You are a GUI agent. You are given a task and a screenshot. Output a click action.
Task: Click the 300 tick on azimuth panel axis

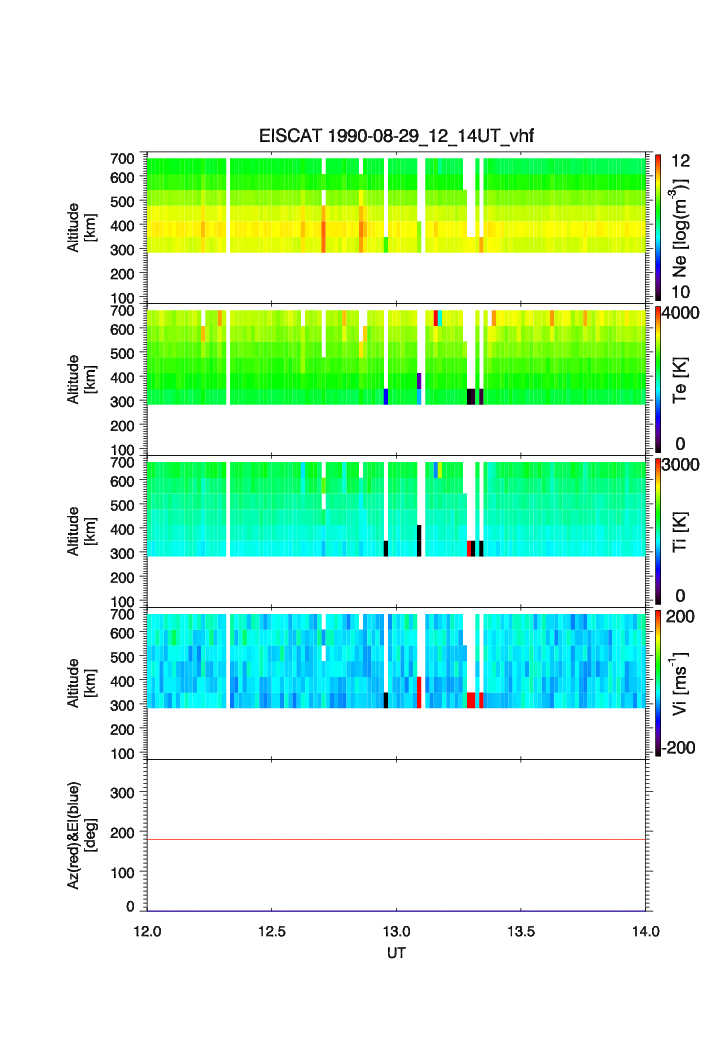(x=122, y=793)
